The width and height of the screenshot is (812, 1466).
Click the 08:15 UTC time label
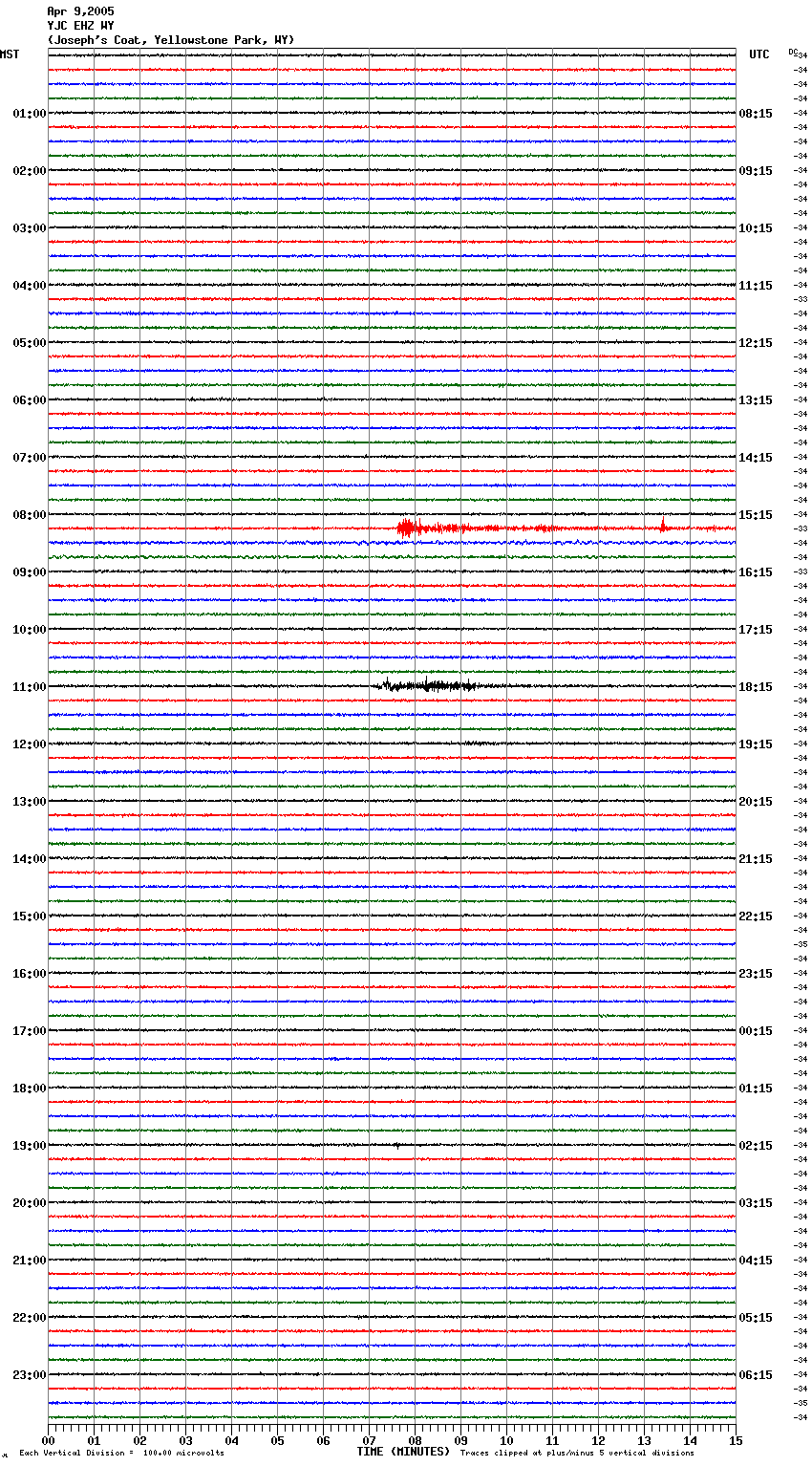coord(756,114)
